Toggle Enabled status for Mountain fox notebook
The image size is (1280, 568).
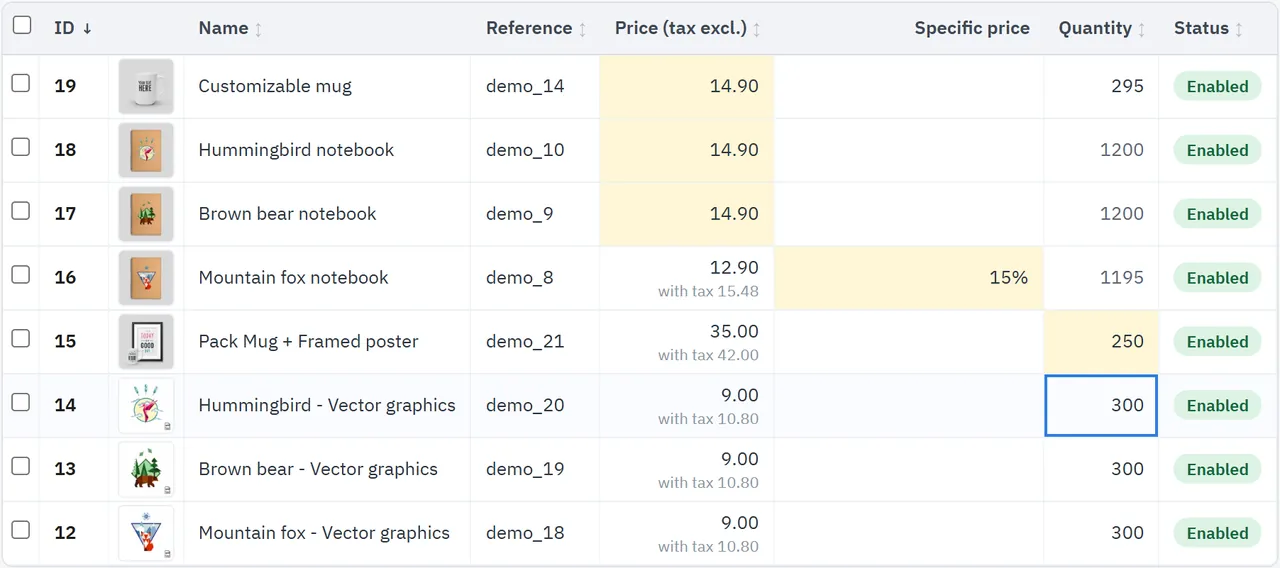coord(1217,278)
